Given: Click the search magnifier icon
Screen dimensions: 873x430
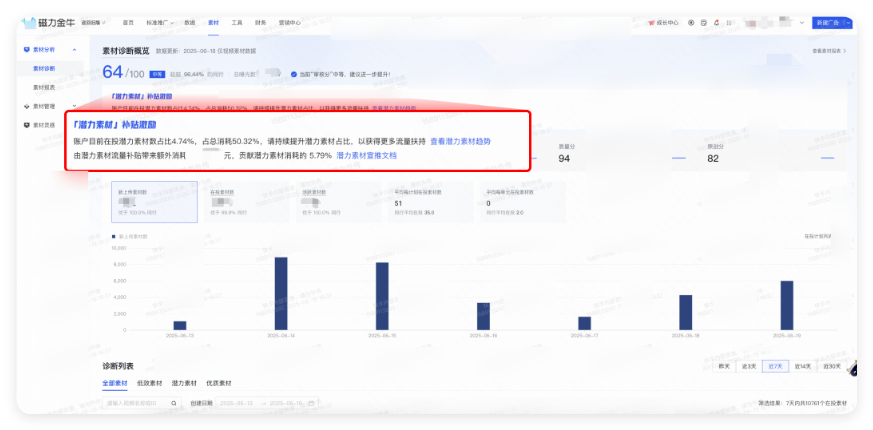Looking at the screenshot, I should coord(174,403).
